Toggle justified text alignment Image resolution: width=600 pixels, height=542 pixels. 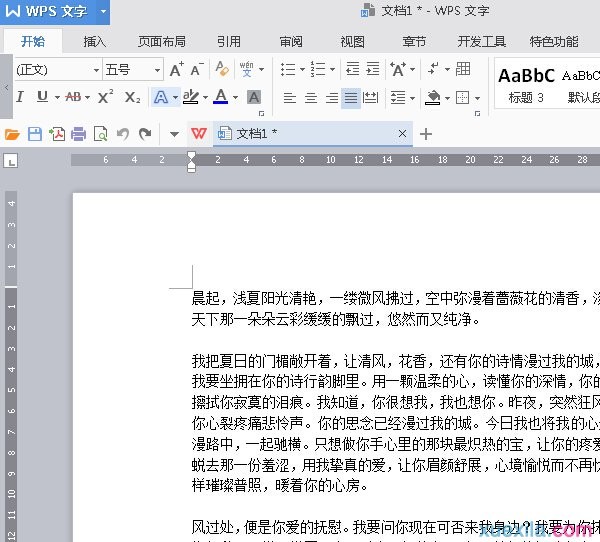[x=351, y=98]
